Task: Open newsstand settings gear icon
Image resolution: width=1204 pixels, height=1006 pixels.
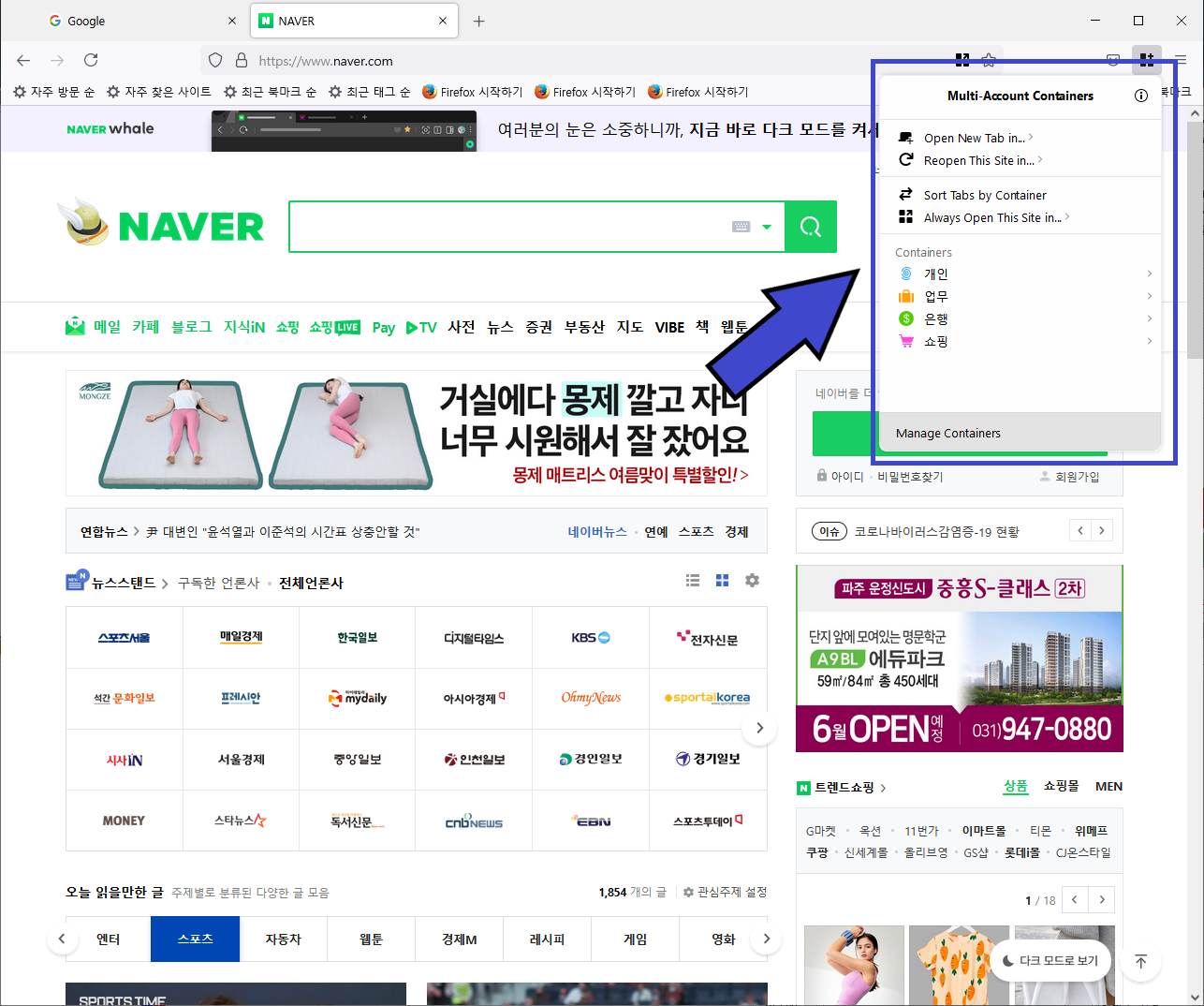Action: [x=752, y=581]
